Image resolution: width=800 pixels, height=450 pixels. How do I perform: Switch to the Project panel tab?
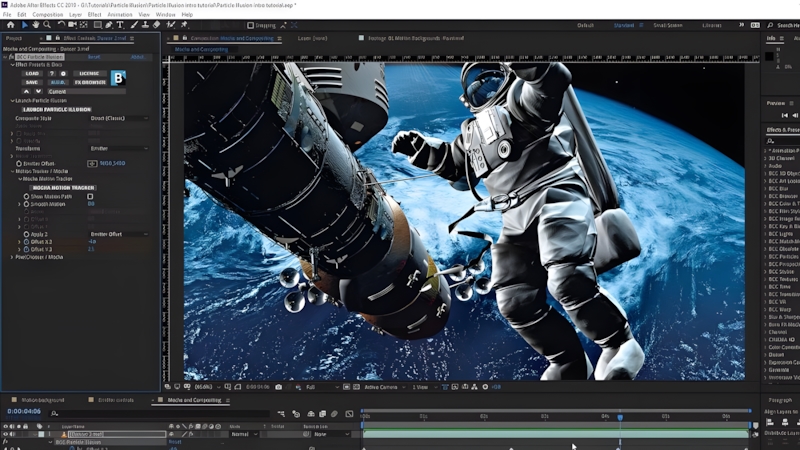tap(14, 38)
